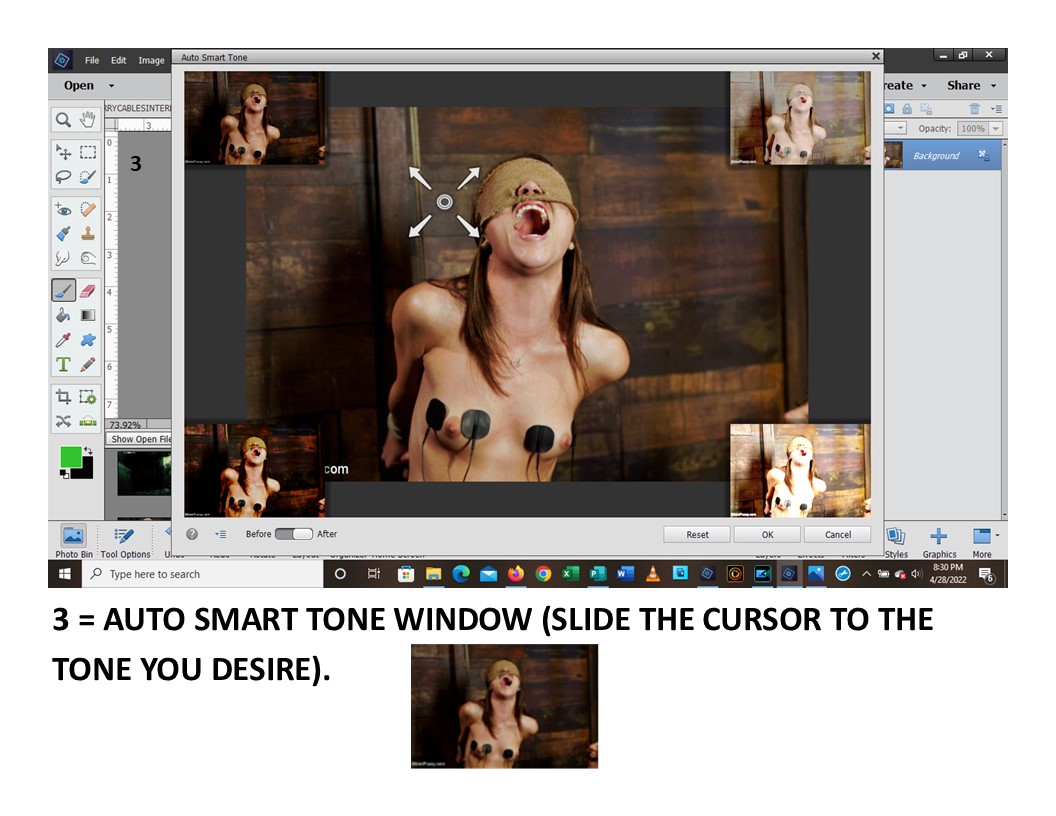Image resolution: width=1056 pixels, height=816 pixels.
Task: Choose the Paint Bucket tool
Action: (63, 315)
